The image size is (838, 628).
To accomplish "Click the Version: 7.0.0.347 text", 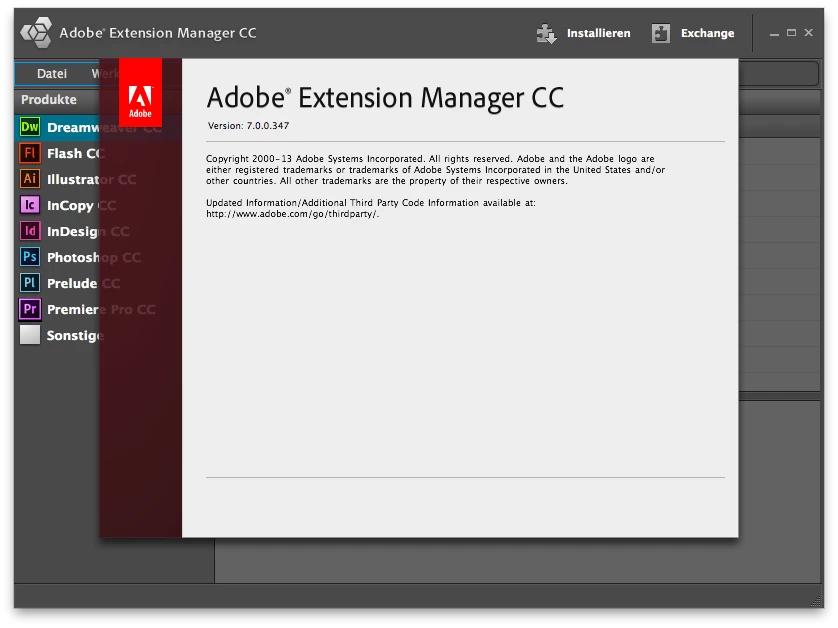I will coord(249,126).
